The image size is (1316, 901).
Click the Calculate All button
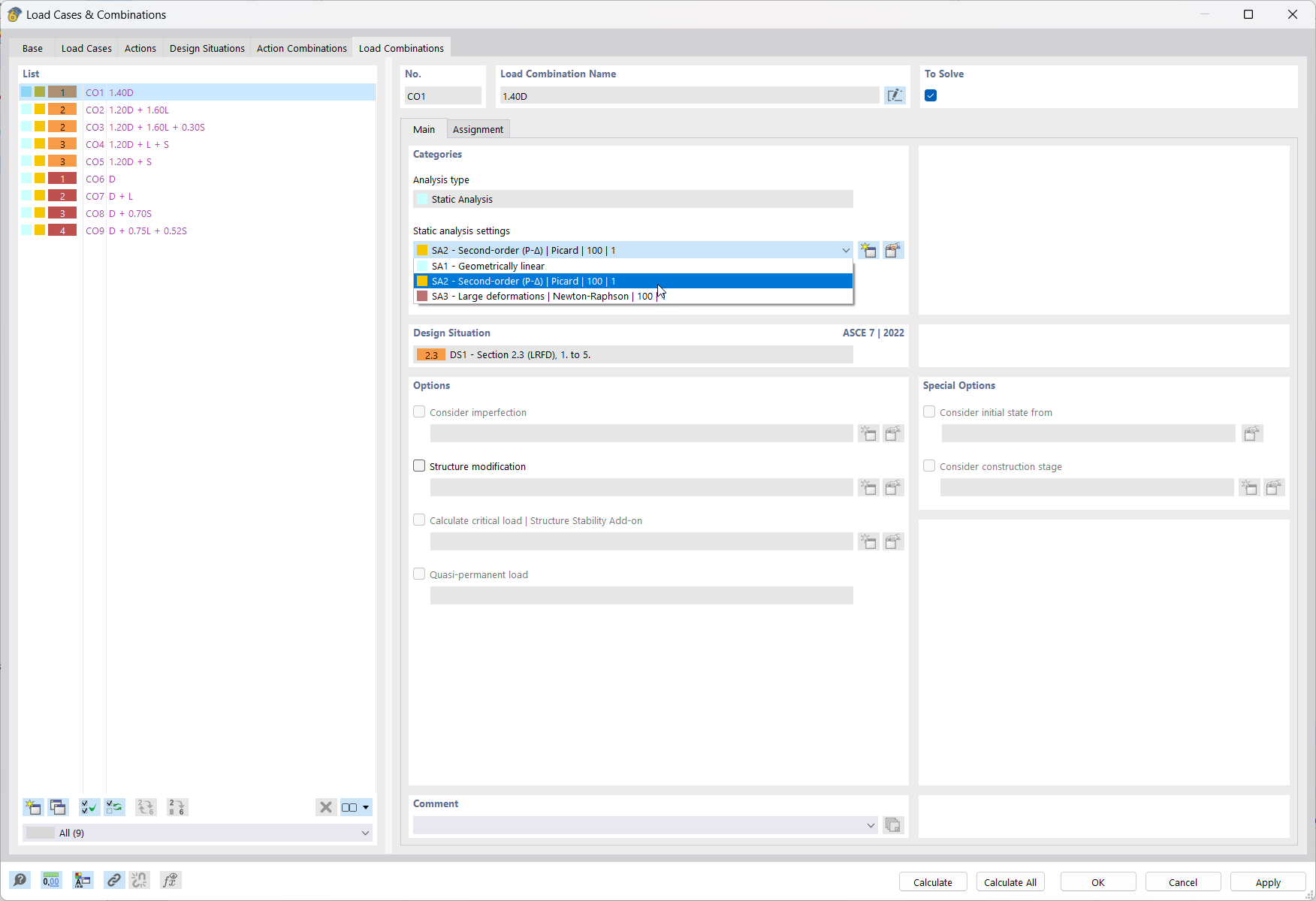point(1010,882)
